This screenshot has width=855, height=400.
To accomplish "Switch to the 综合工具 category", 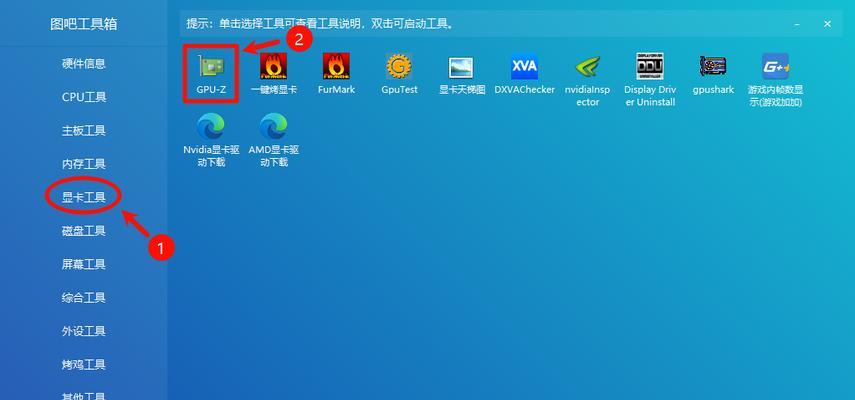I will 83,298.
